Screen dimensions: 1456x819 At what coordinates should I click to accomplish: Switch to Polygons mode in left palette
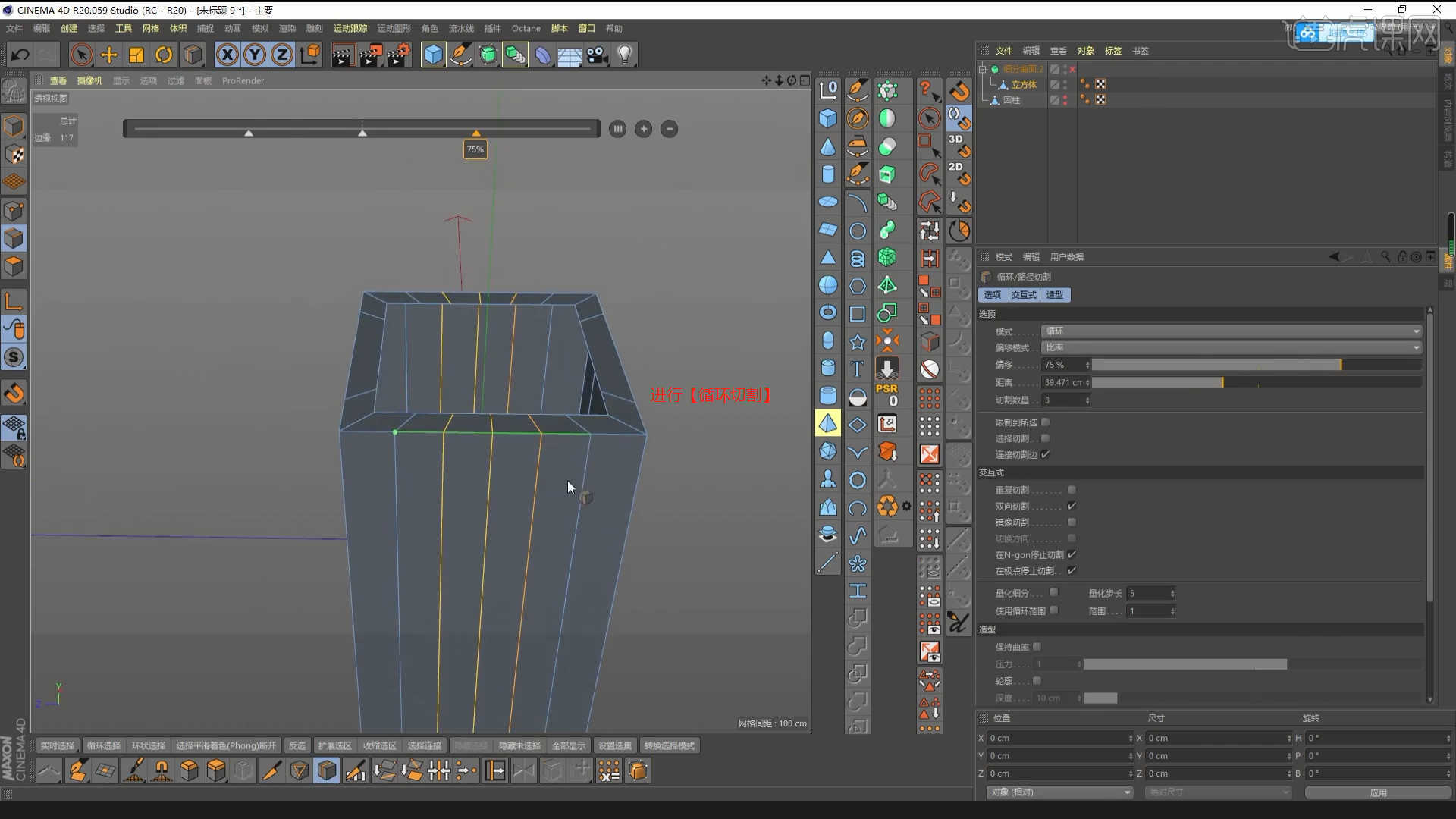14,266
